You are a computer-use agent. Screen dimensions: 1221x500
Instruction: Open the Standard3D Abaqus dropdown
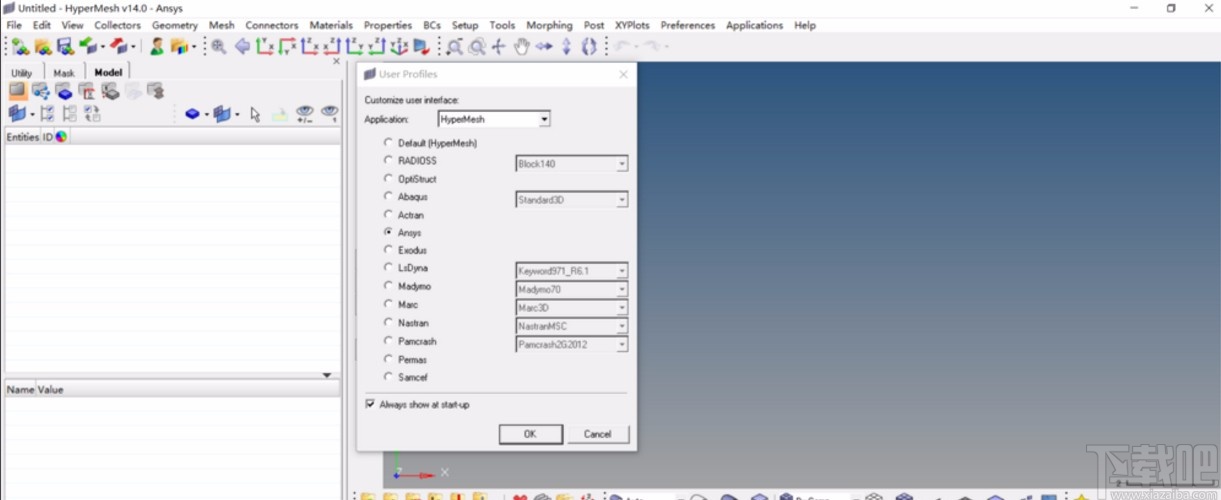pos(622,200)
